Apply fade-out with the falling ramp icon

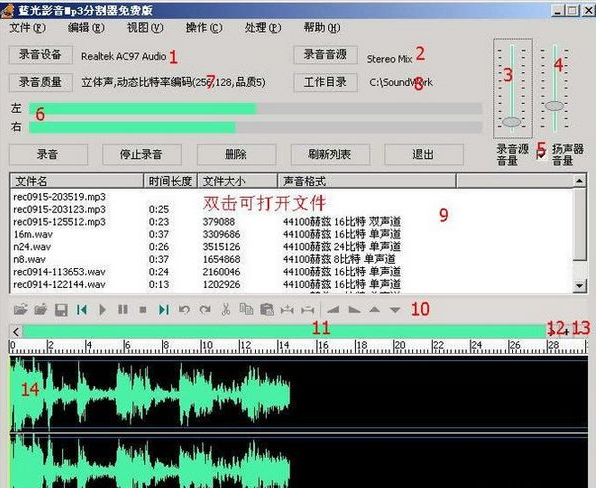tap(354, 310)
